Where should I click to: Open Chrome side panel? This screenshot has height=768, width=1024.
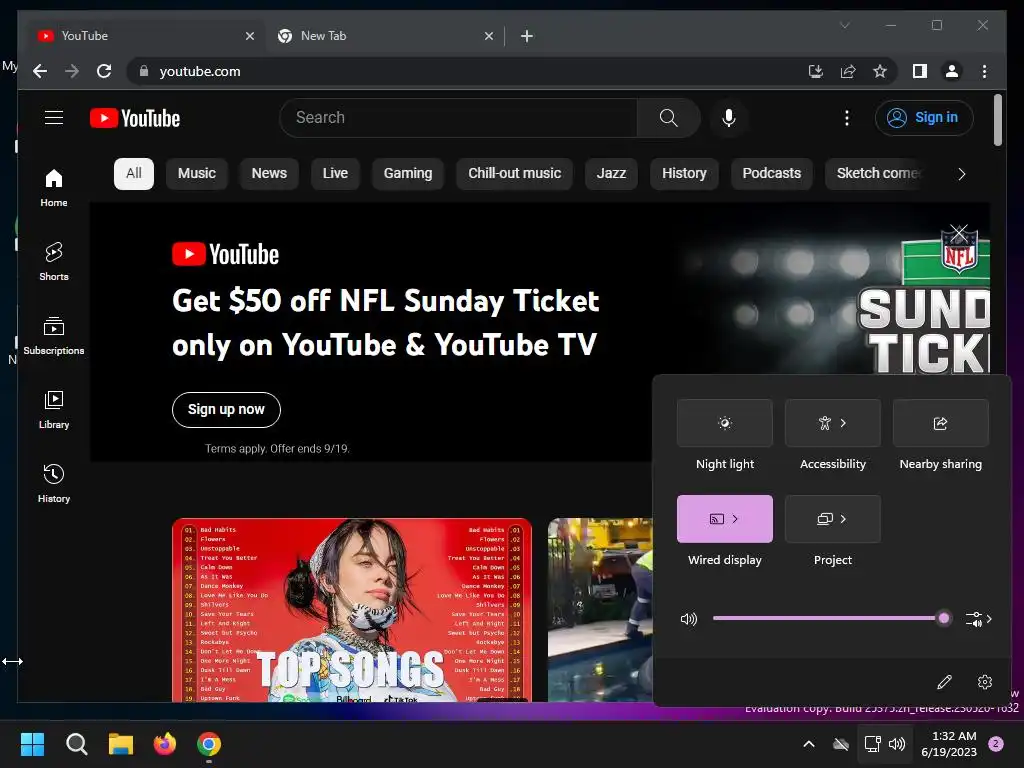(920, 71)
